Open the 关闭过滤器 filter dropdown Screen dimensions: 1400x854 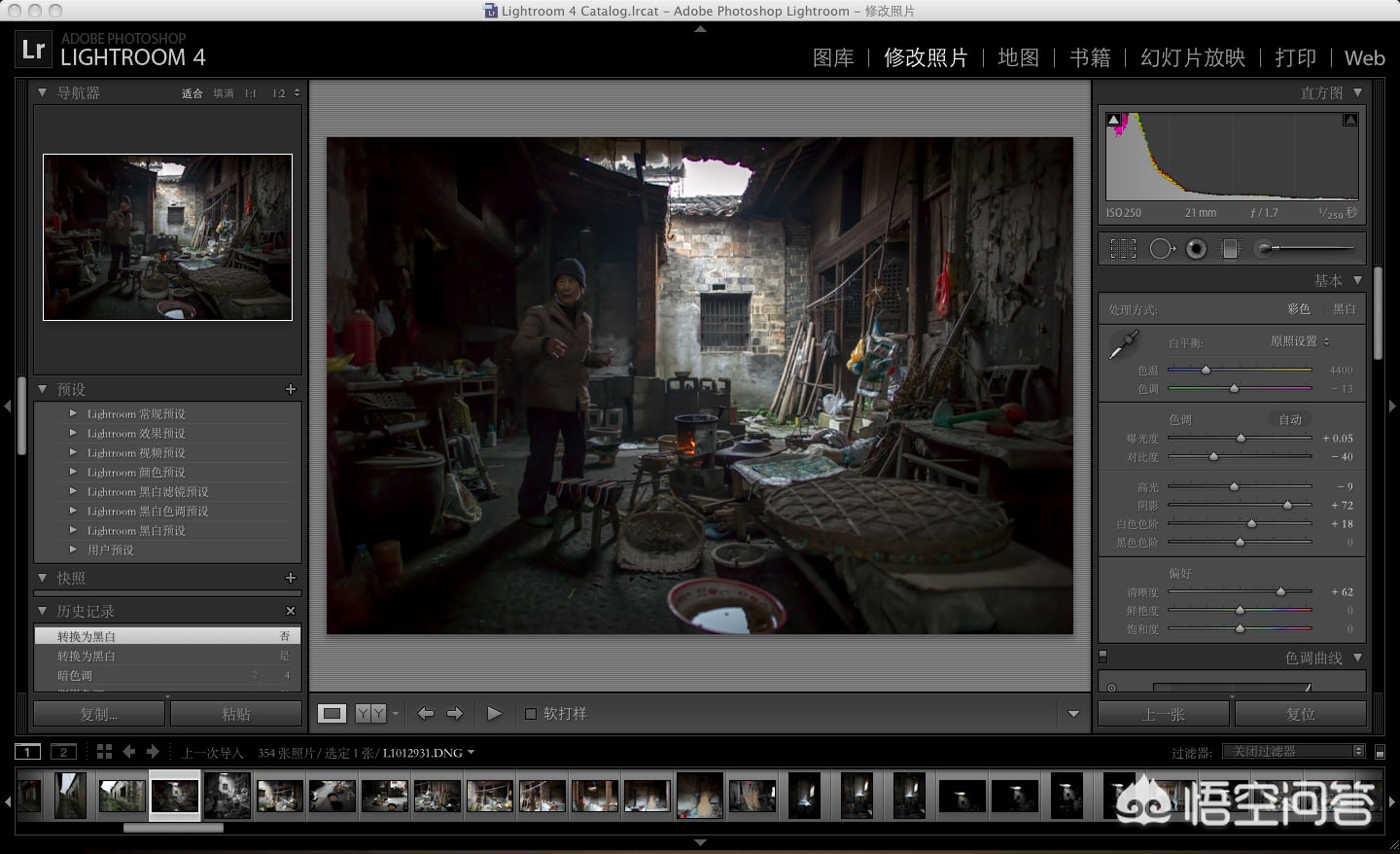point(1293,752)
